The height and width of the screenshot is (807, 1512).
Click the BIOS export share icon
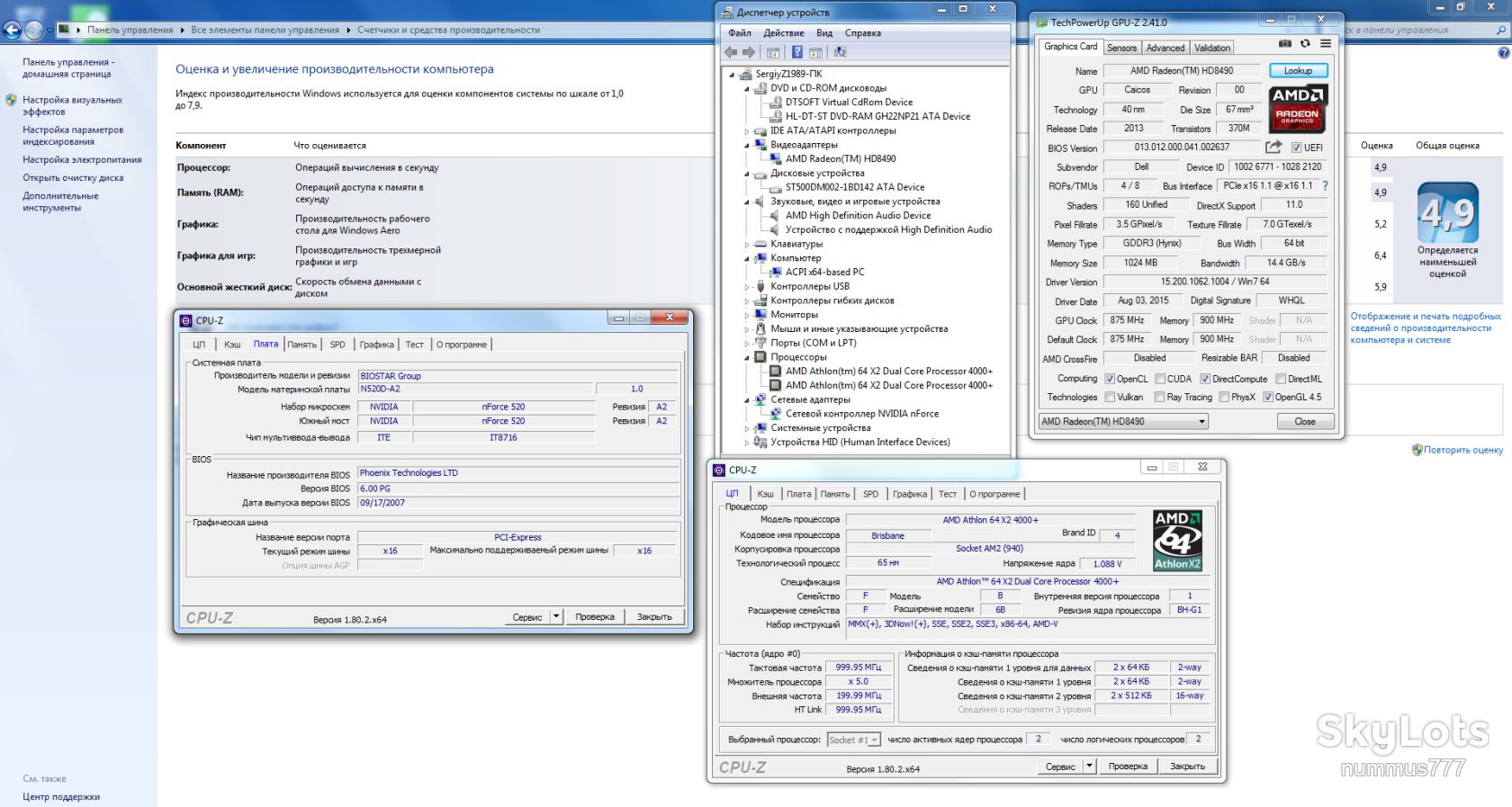point(1273,147)
